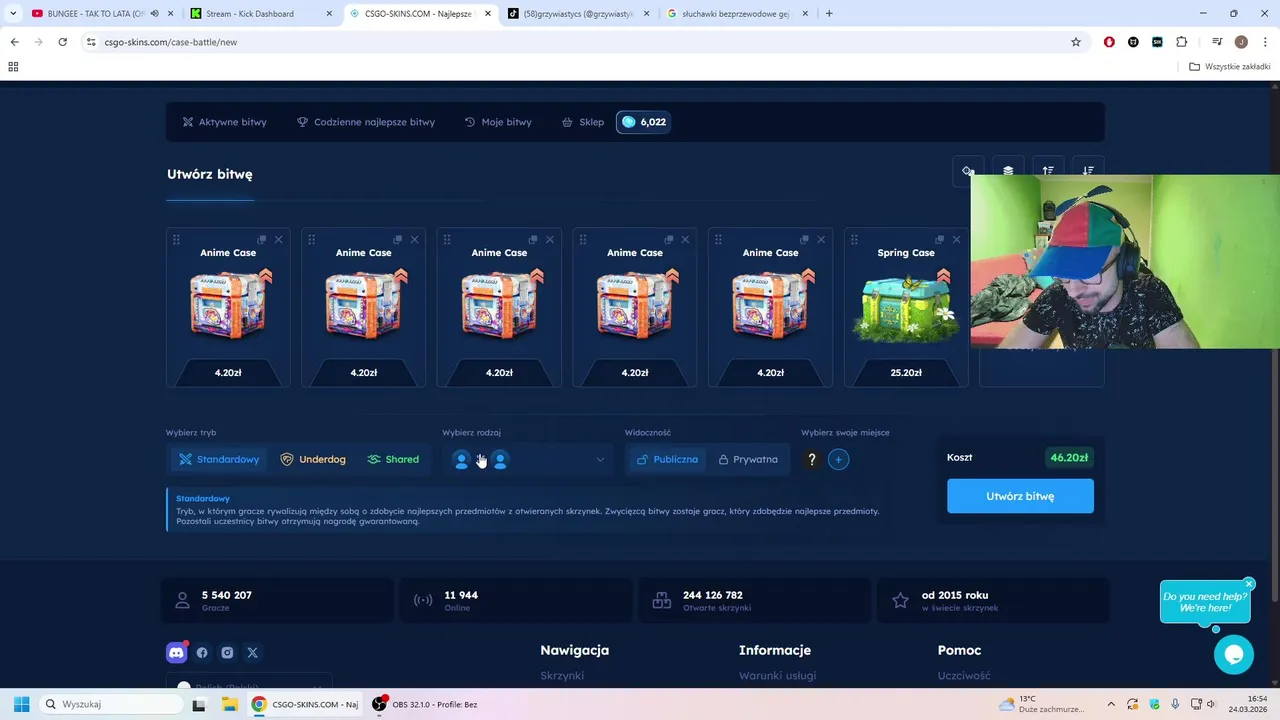This screenshot has width=1280, height=720.
Task: Grab the Spring Case drag handle dots
Action: [854, 240]
